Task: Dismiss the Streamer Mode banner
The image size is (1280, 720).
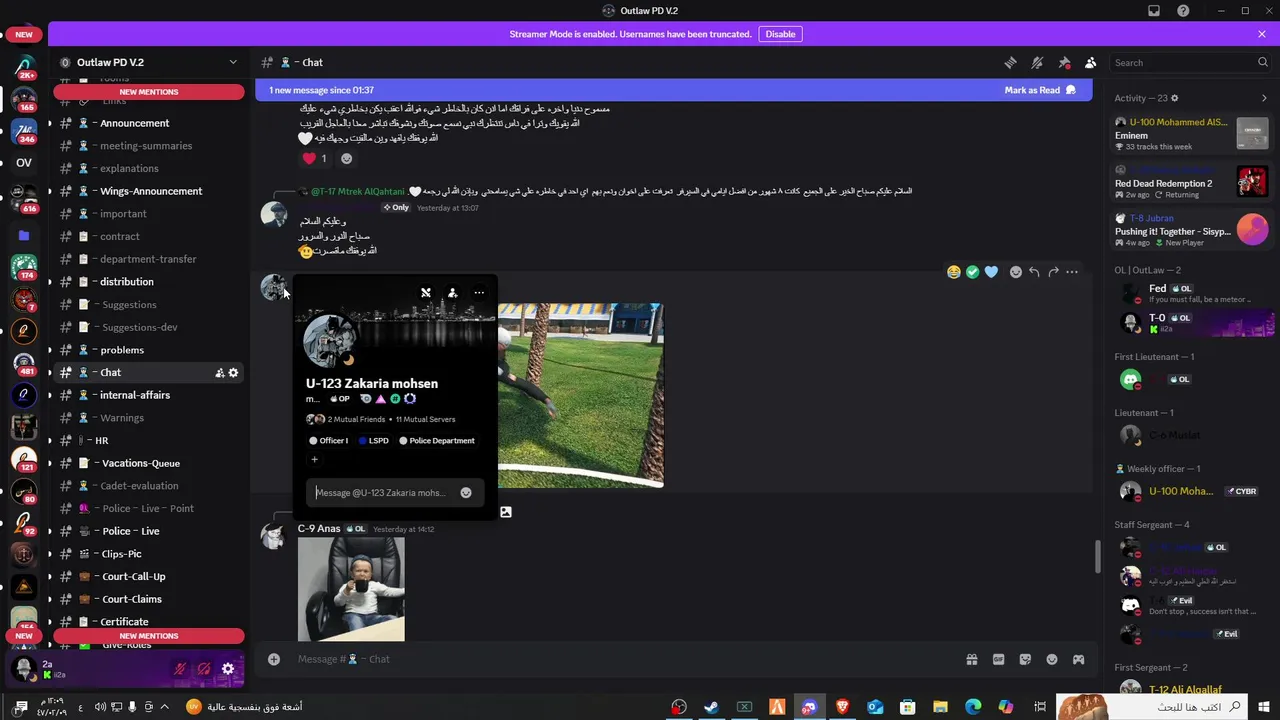Action: pos(1262,34)
